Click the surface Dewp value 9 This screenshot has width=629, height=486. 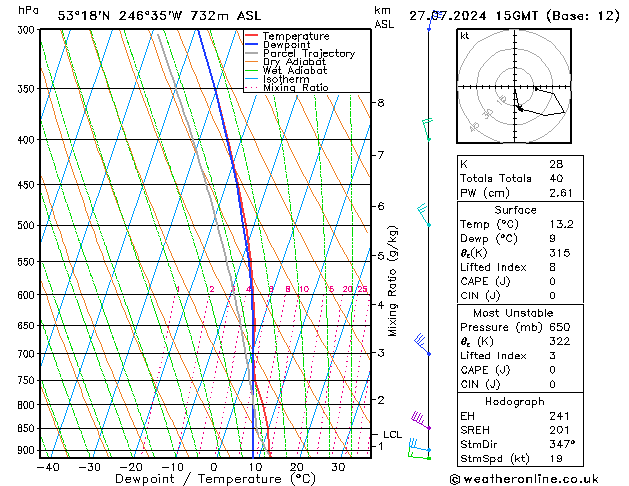click(552, 239)
